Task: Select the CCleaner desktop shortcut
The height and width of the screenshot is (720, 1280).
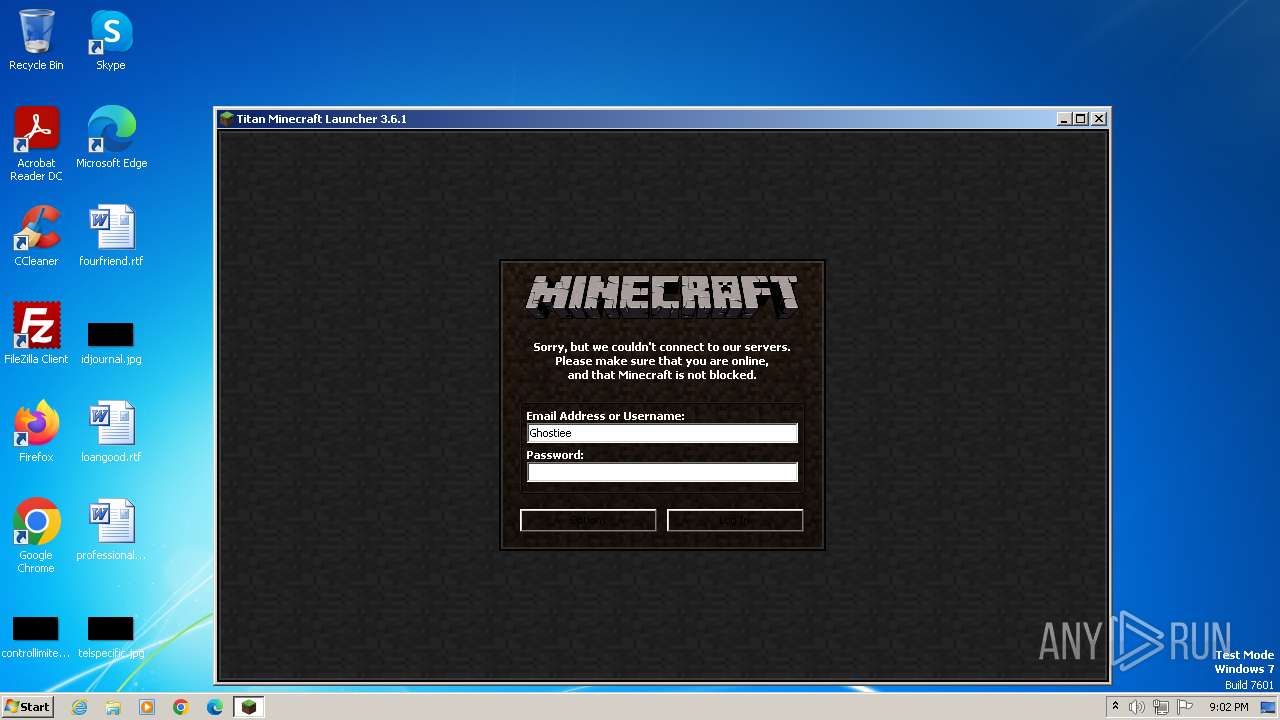Action: [x=36, y=236]
